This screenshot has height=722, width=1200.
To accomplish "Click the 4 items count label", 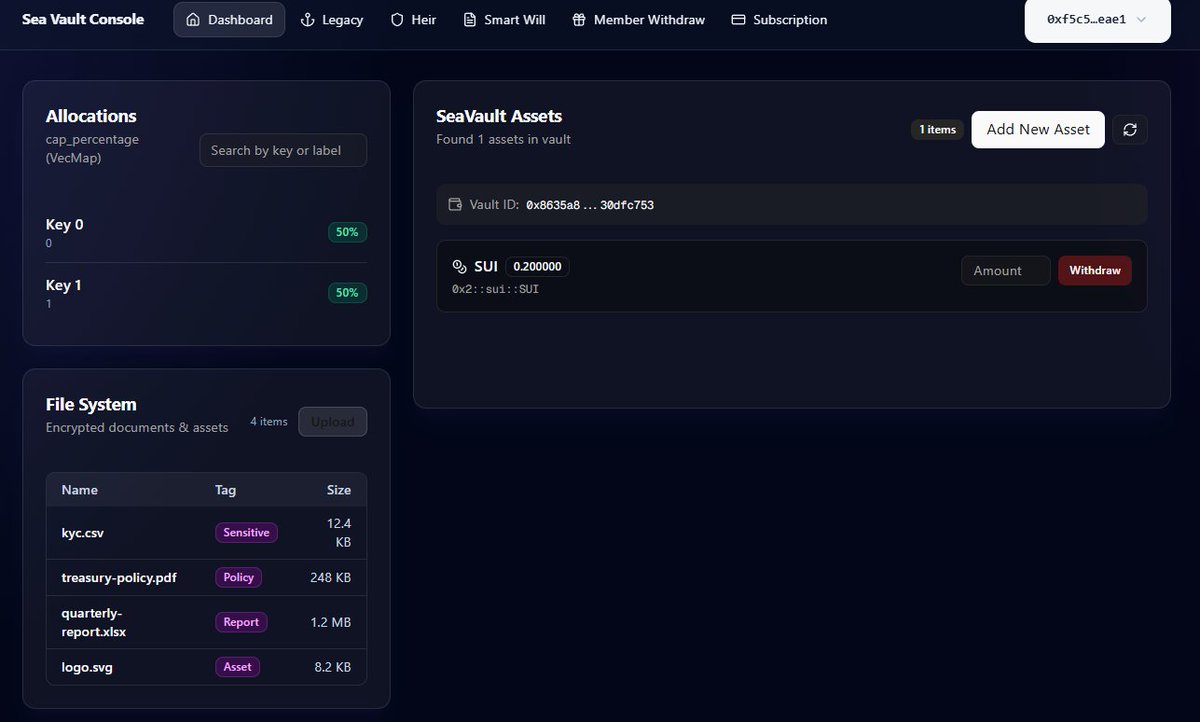I will [x=268, y=422].
